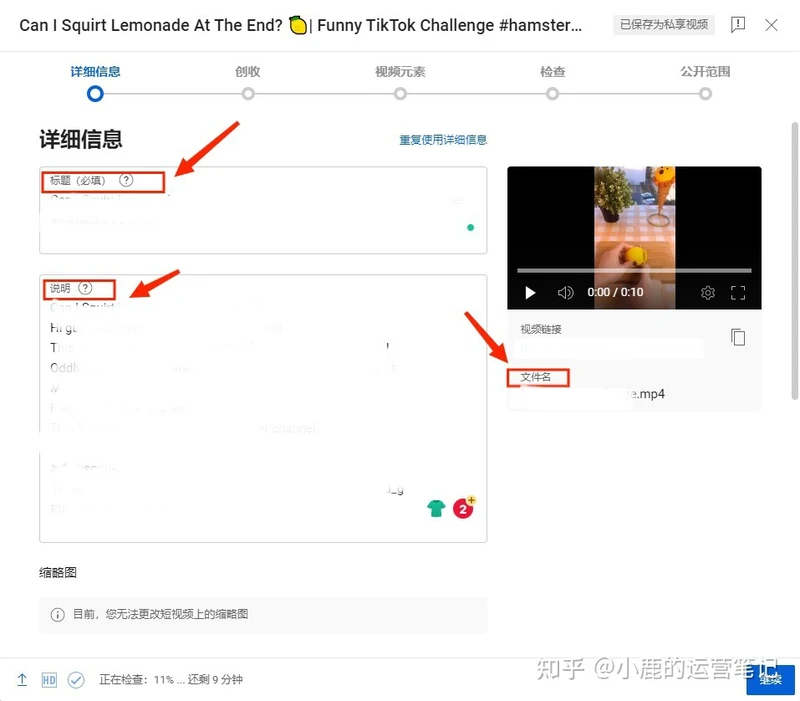This screenshot has width=800, height=701.
Task: Copy the video link
Action: pos(738,337)
